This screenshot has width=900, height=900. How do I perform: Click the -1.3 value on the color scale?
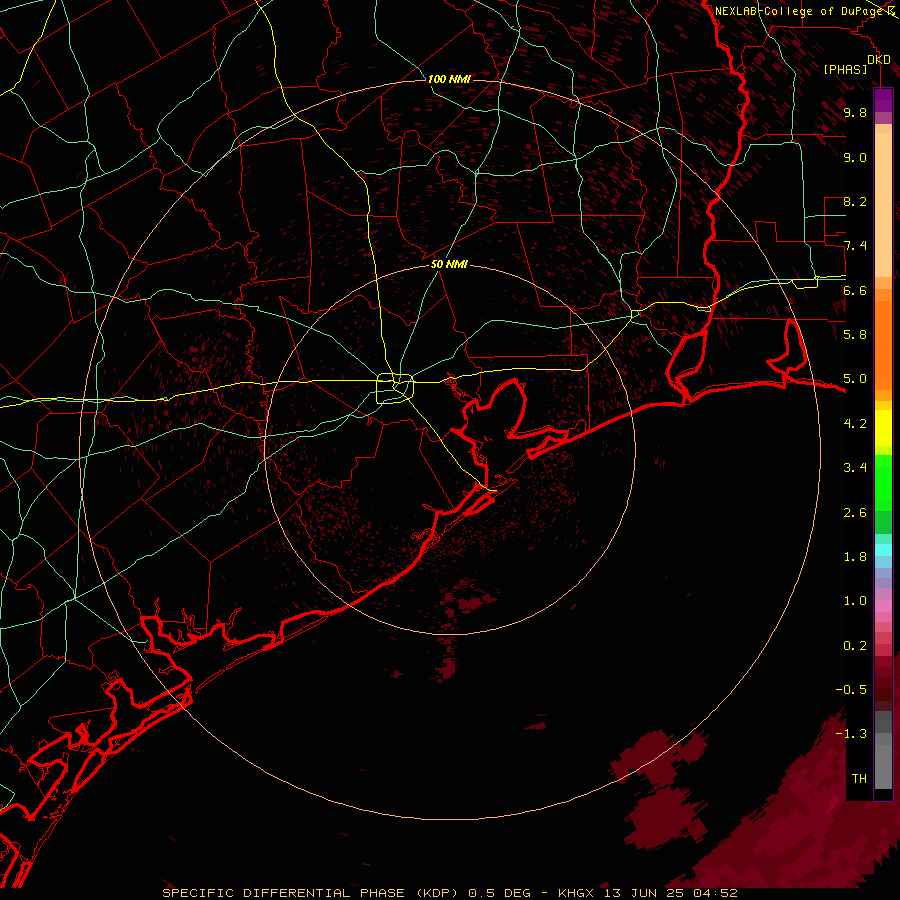click(851, 734)
